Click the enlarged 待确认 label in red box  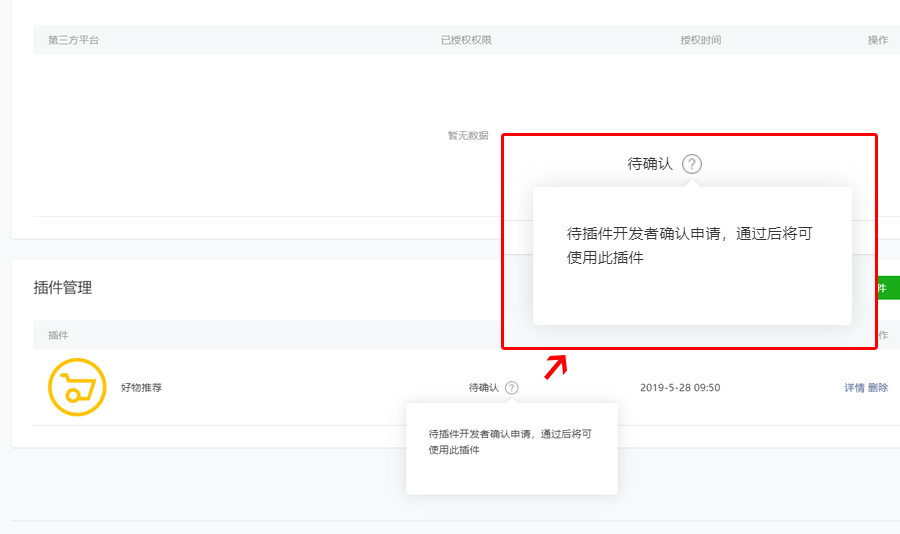650,164
